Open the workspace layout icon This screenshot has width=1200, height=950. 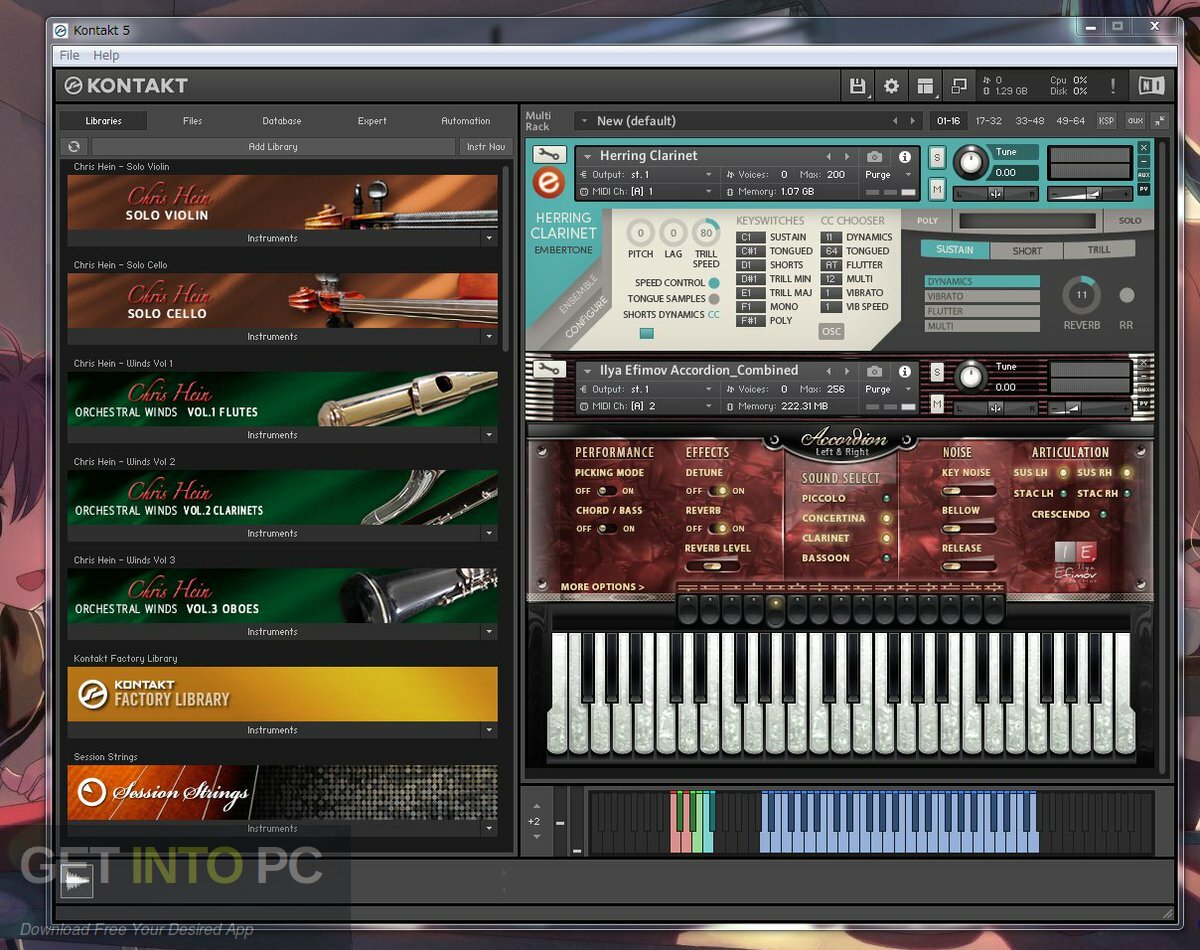(x=925, y=86)
